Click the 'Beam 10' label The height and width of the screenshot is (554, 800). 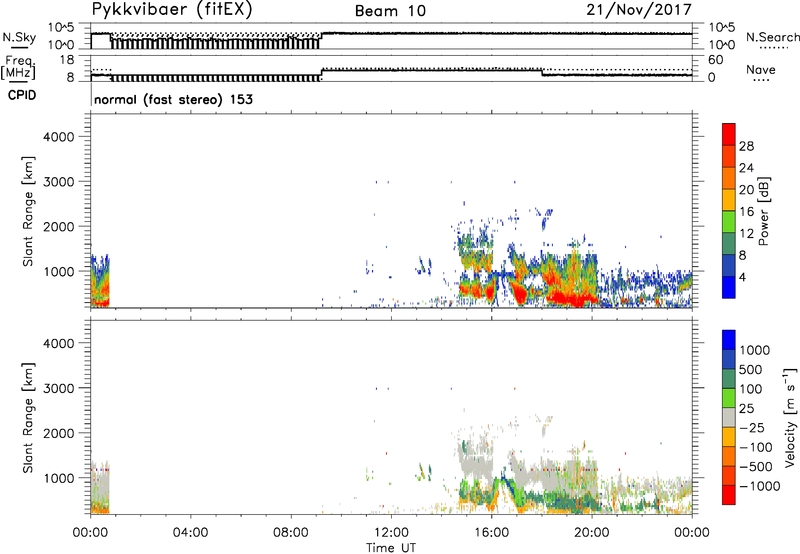(390, 11)
